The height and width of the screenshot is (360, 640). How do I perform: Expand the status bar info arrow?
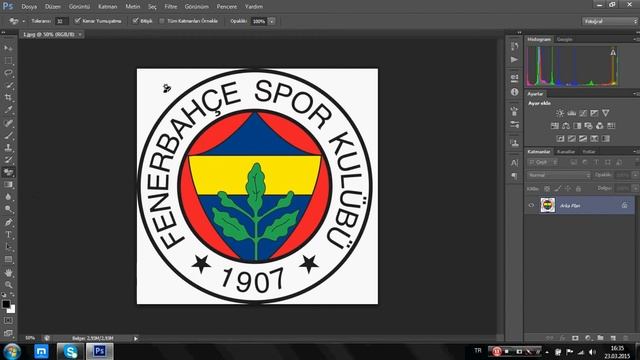(136, 338)
